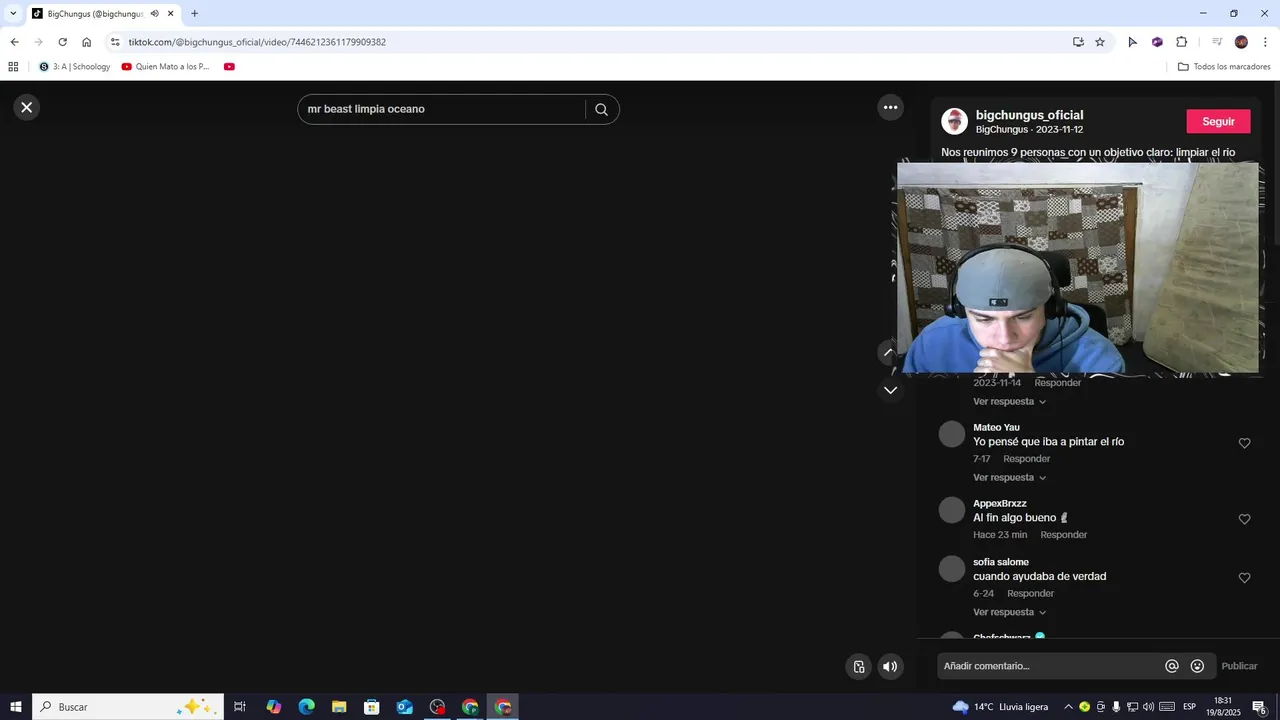
Task: Click the search magnifier icon
Action: 601,109
